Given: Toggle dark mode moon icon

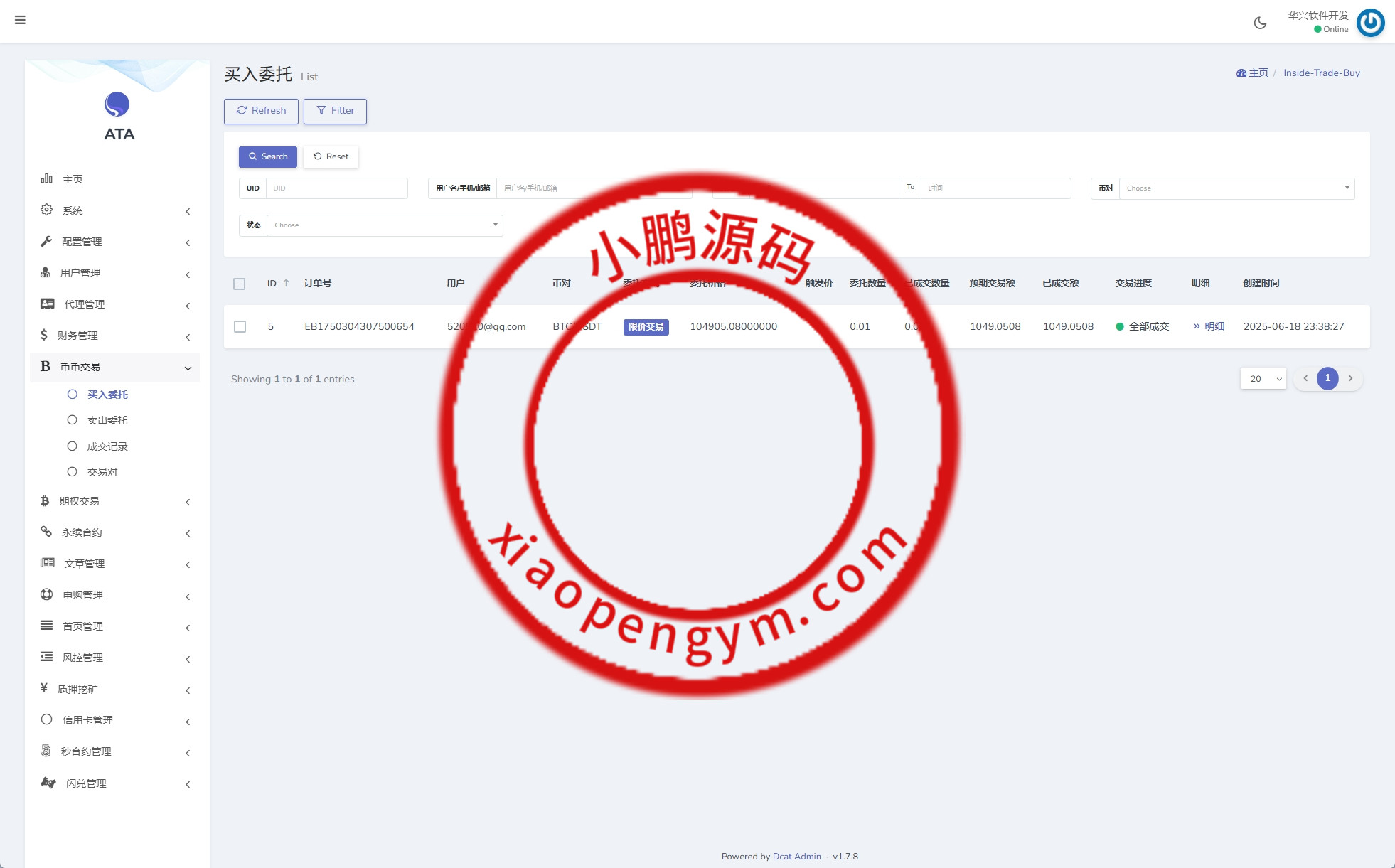Looking at the screenshot, I should (x=1260, y=23).
